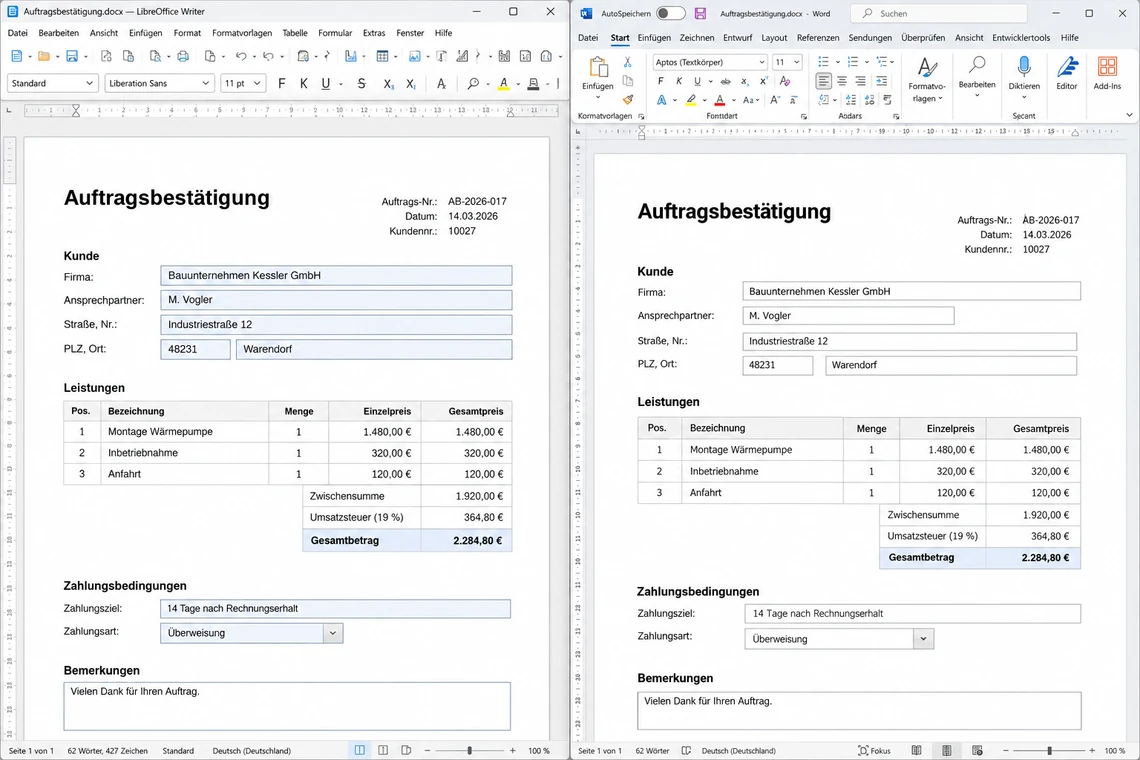Open the Fontidart font dialog launcher in Word
1140x760 pixels.
point(803,116)
